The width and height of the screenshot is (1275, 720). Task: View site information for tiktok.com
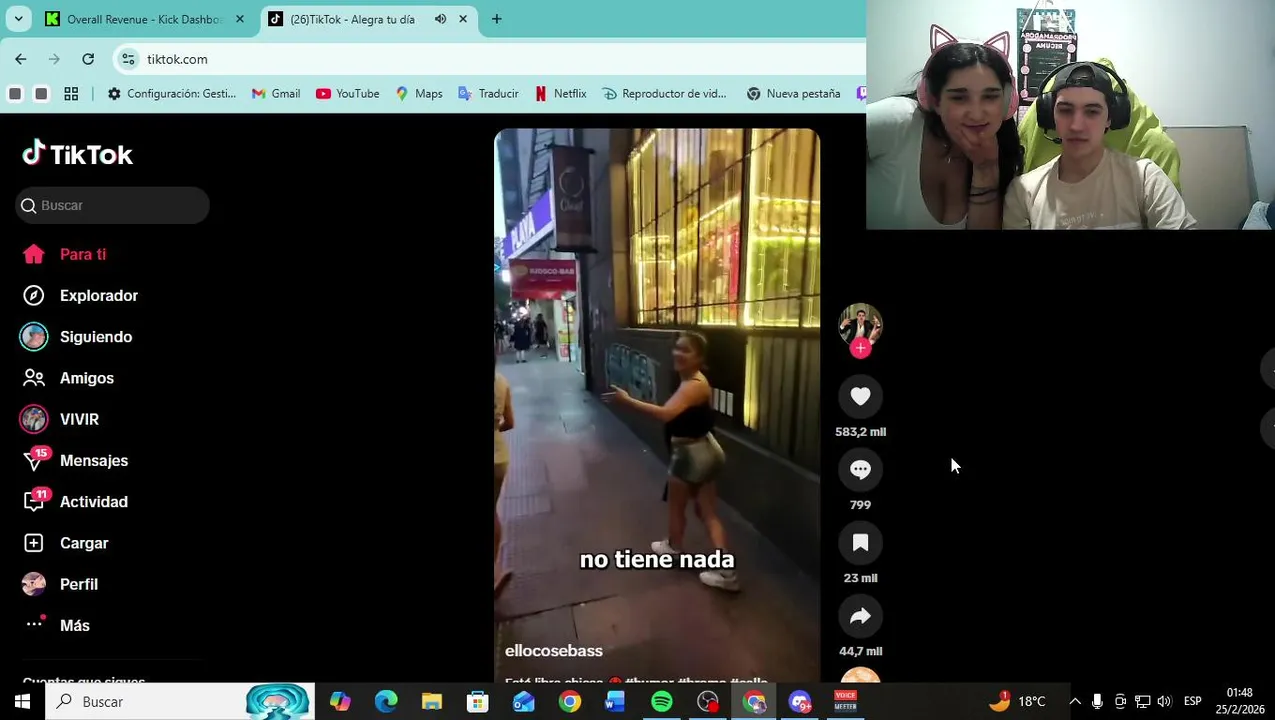[x=128, y=59]
